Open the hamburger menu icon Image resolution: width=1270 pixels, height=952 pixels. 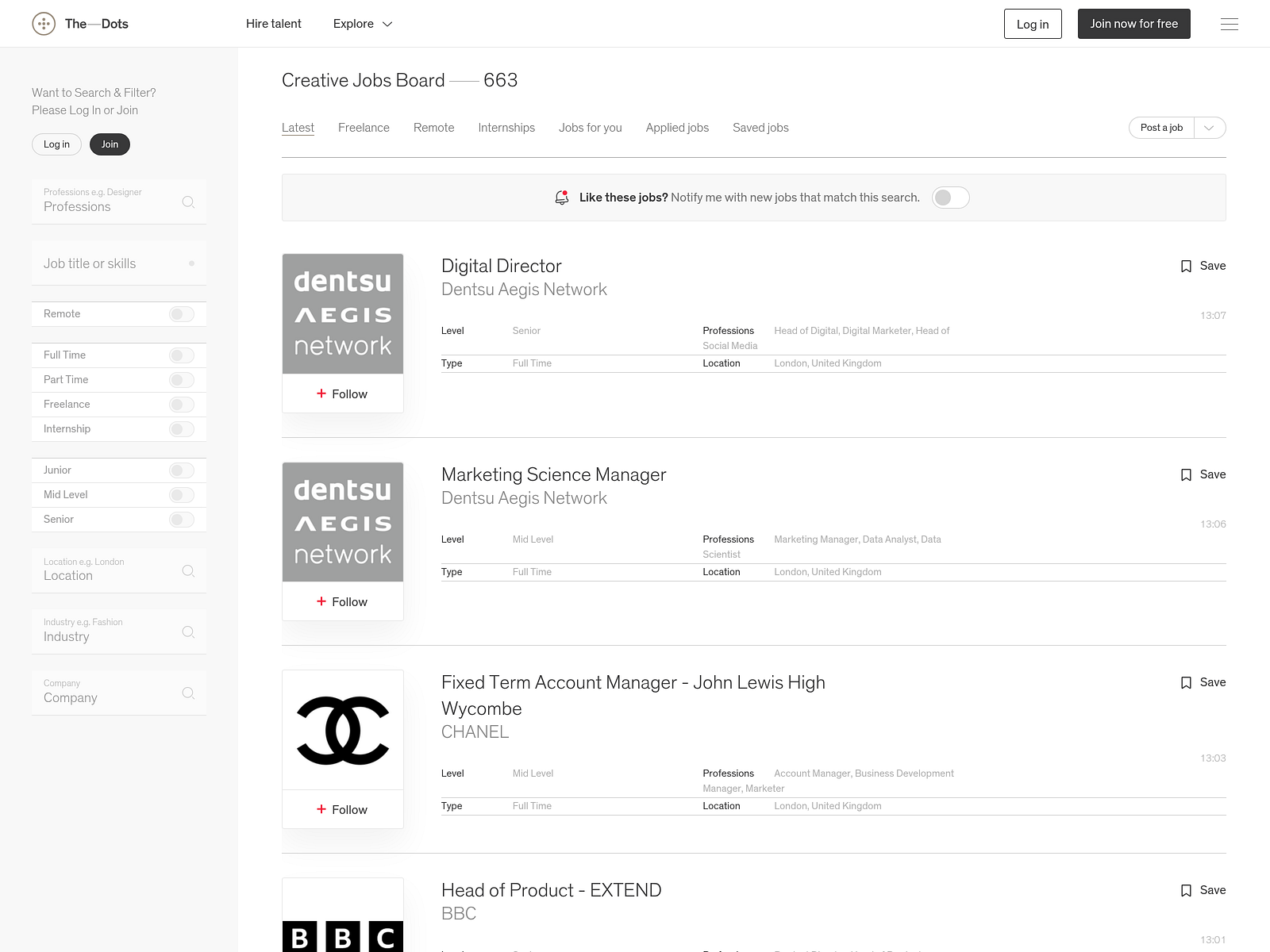click(x=1230, y=24)
